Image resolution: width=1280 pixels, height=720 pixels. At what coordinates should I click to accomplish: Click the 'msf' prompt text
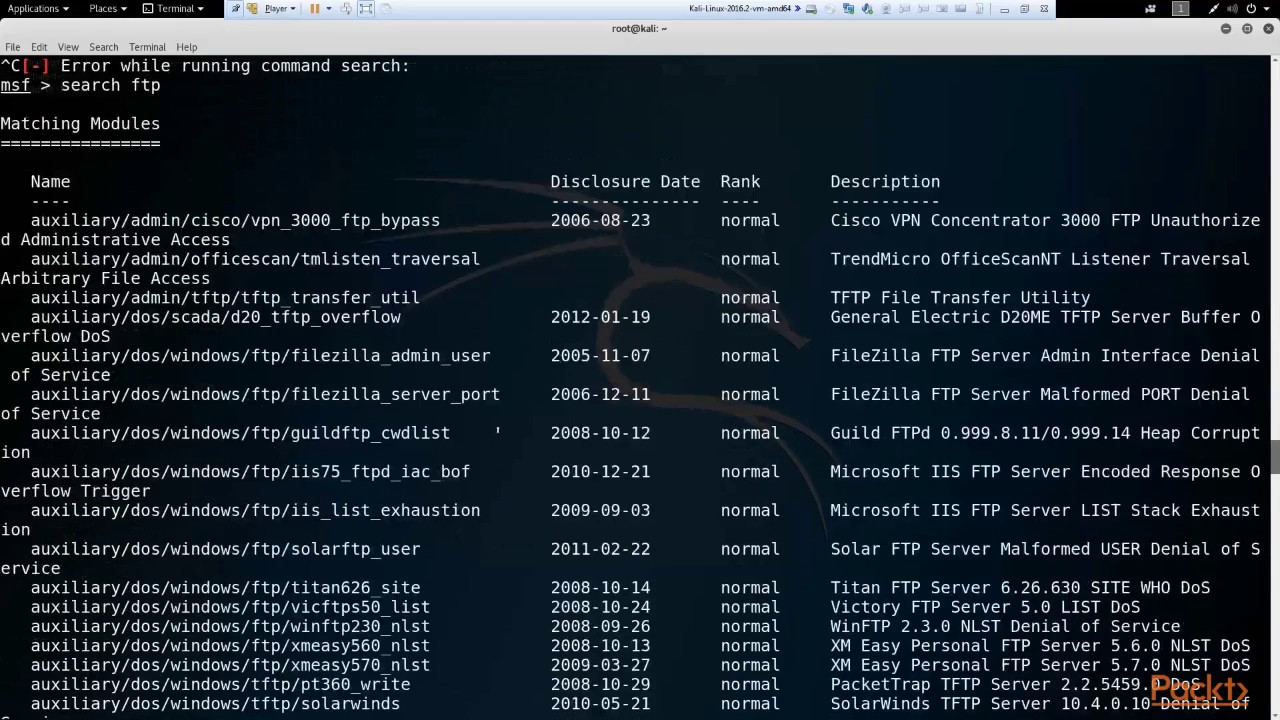tap(15, 86)
